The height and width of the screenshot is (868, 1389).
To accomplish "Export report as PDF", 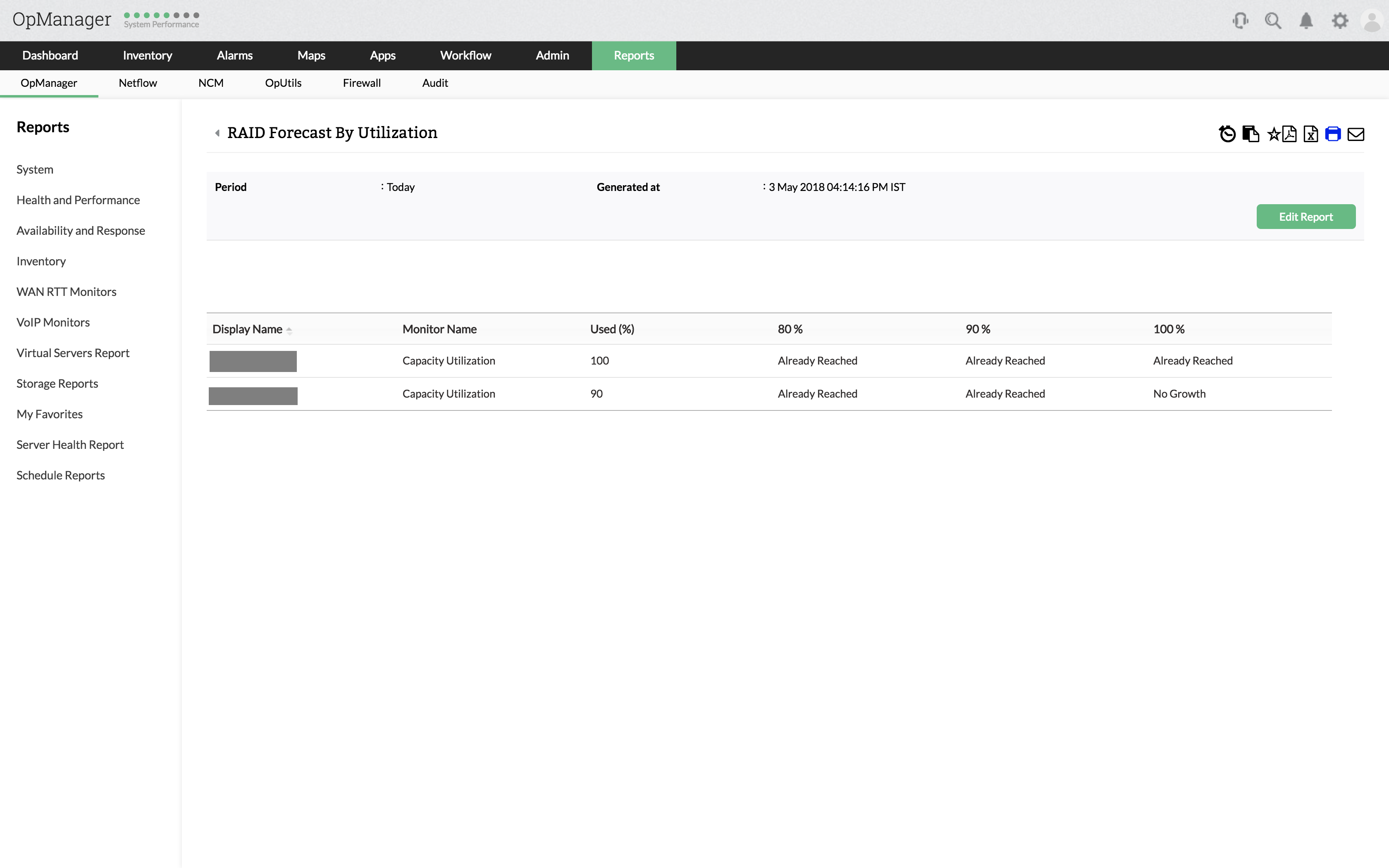I will (1289, 134).
